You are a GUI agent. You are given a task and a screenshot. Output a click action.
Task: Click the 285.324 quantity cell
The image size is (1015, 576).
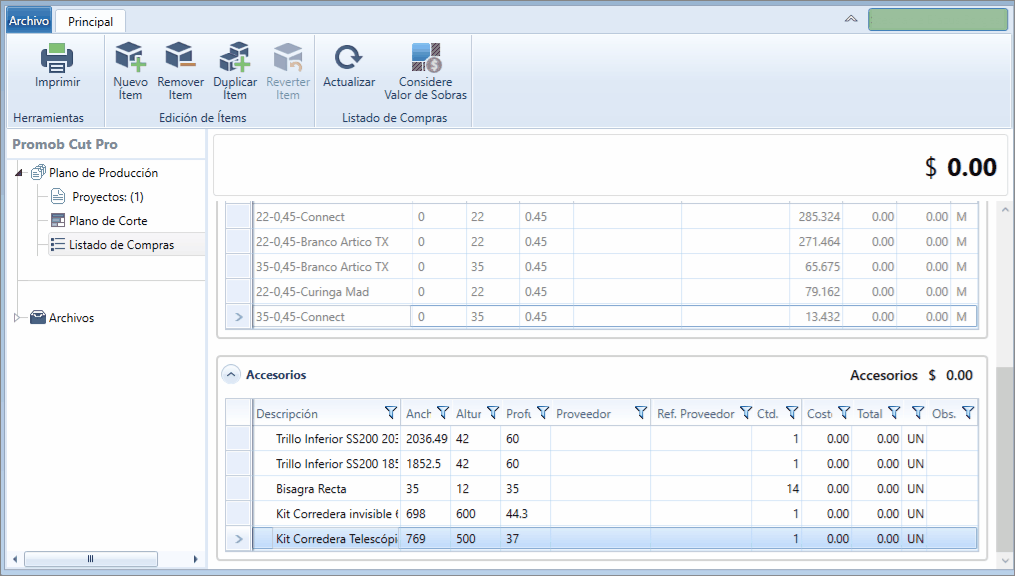(816, 217)
